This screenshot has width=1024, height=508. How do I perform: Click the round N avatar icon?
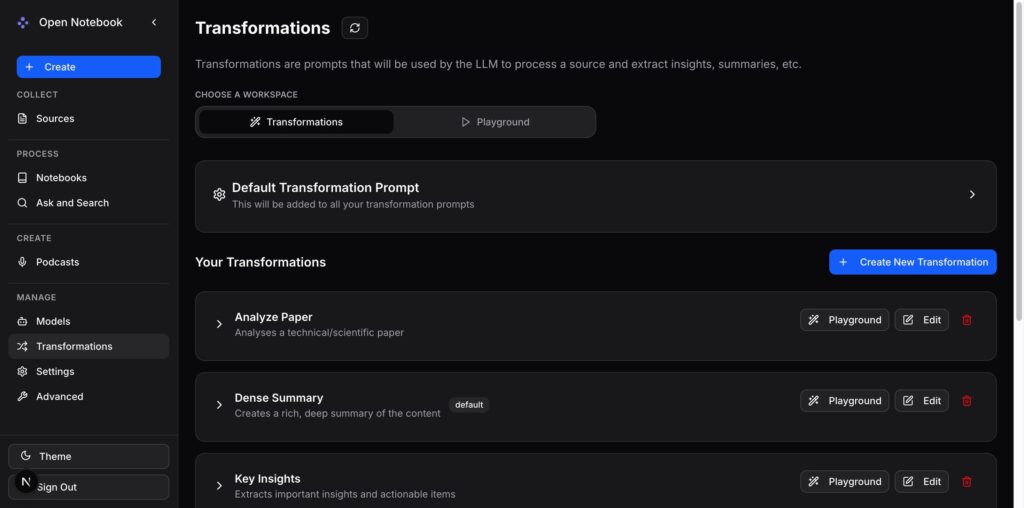[x=26, y=482]
